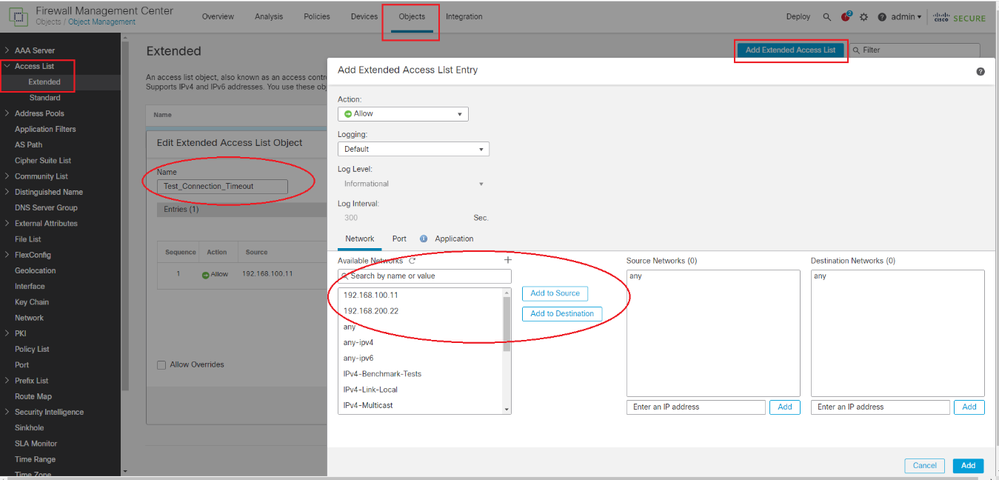This screenshot has width=999, height=480.
Task: Open the settings gear icon in header
Action: (864, 17)
